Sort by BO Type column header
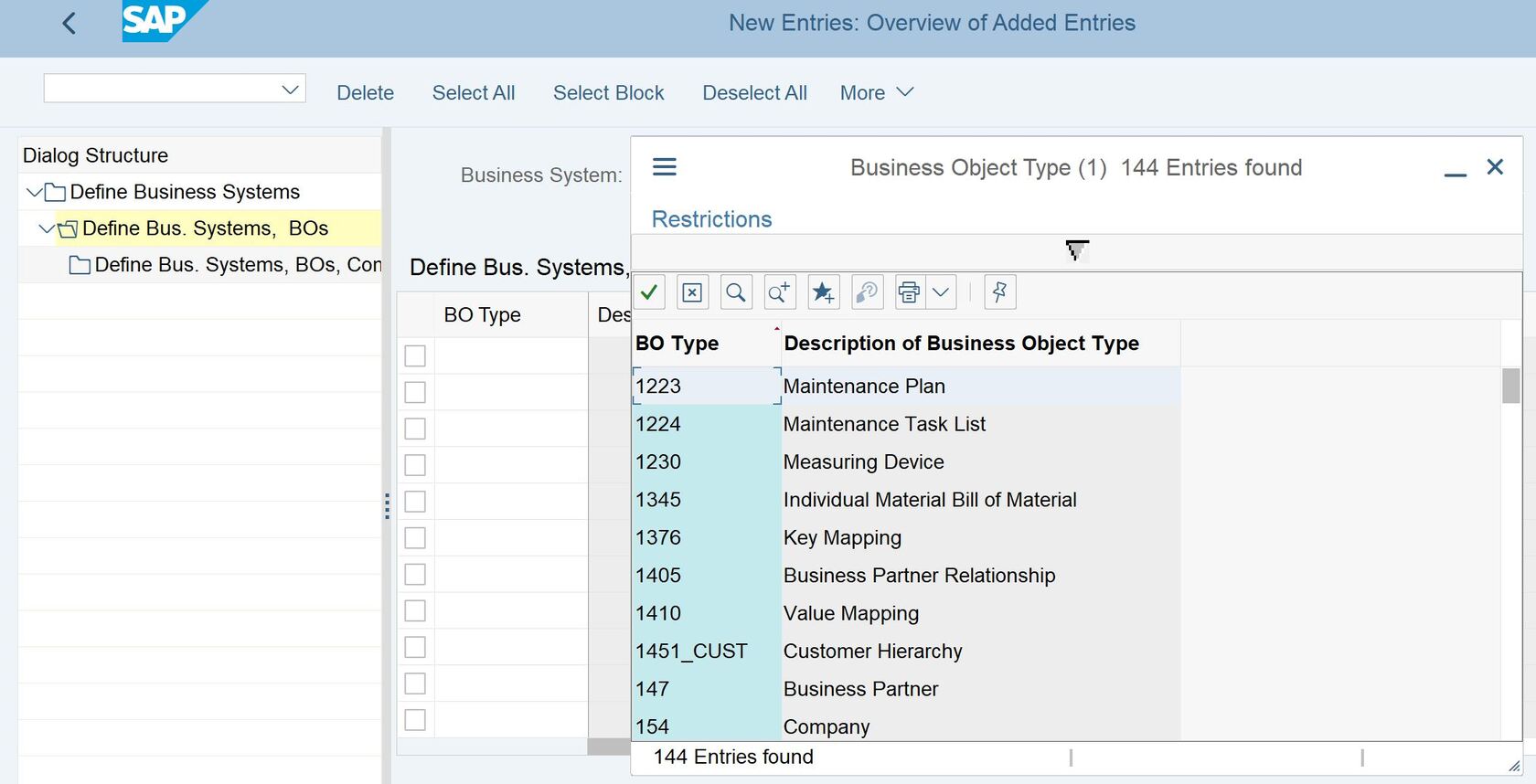This screenshot has width=1536, height=784. [x=706, y=344]
